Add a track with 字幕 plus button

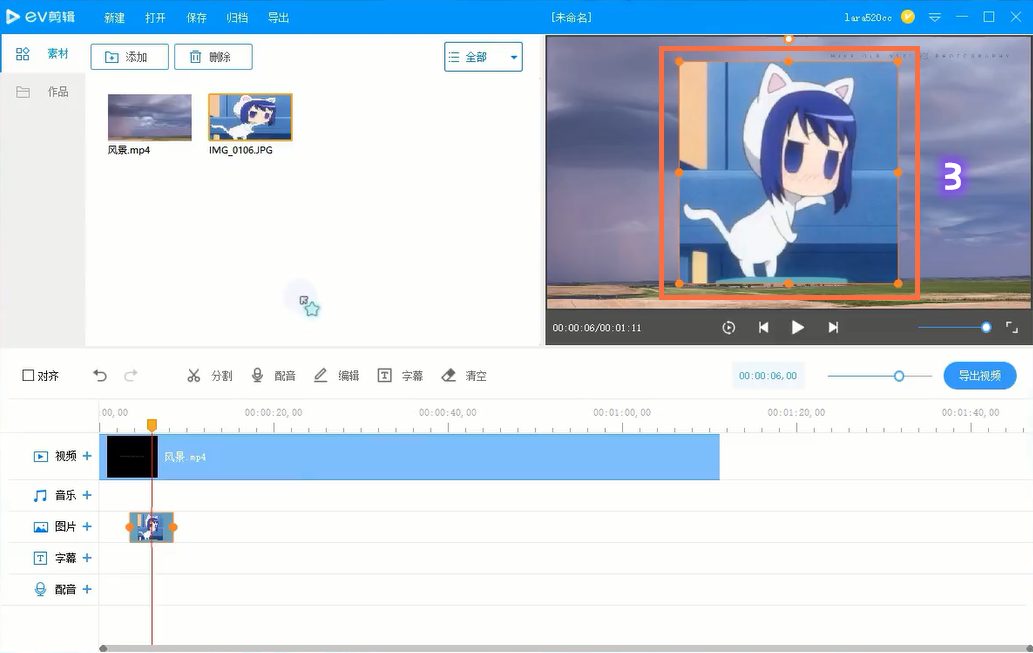(87, 558)
